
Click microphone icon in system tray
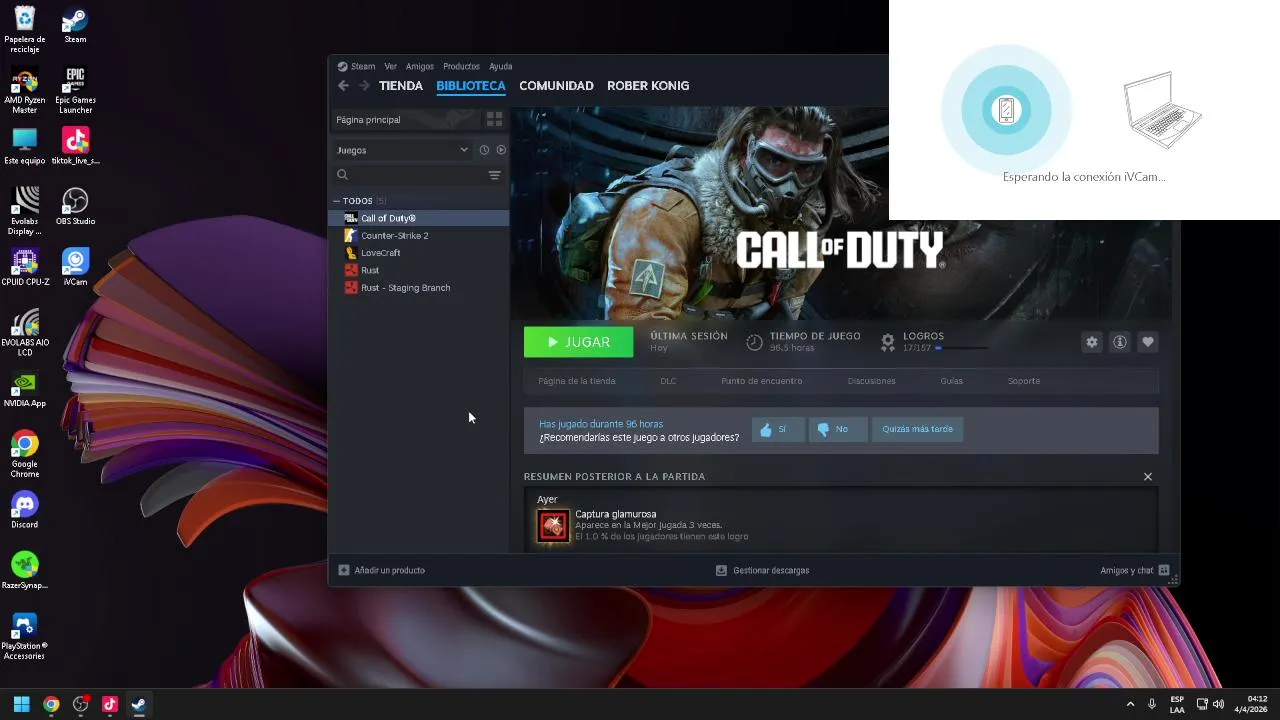coord(1152,704)
